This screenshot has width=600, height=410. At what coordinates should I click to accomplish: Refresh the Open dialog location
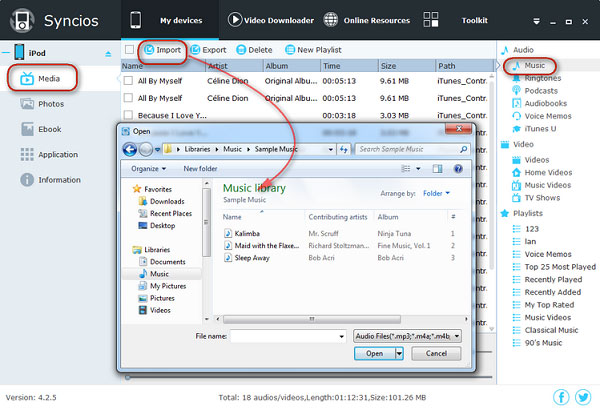click(344, 149)
